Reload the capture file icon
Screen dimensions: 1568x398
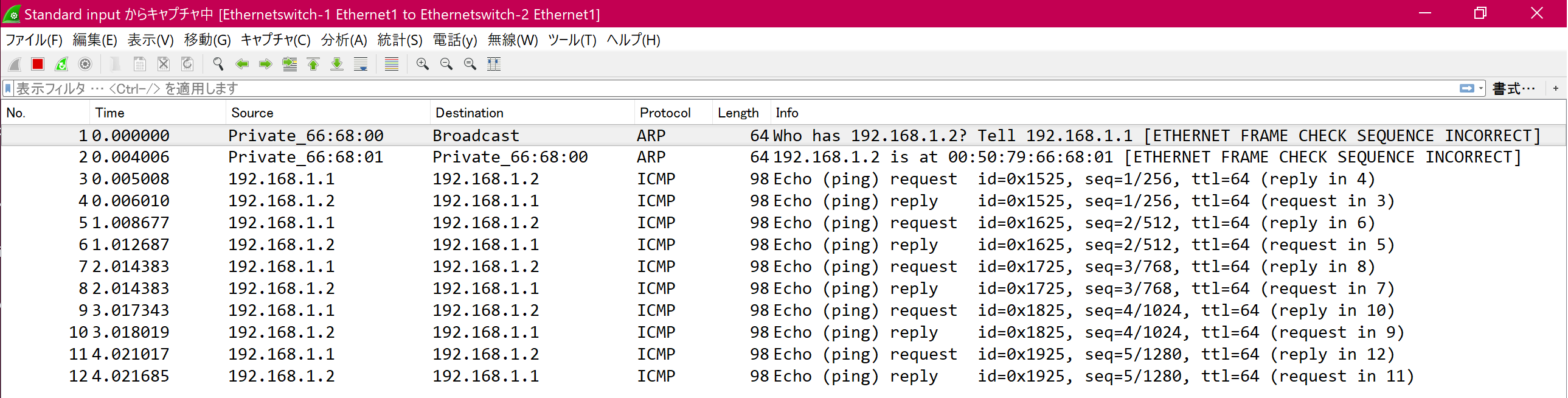187,64
